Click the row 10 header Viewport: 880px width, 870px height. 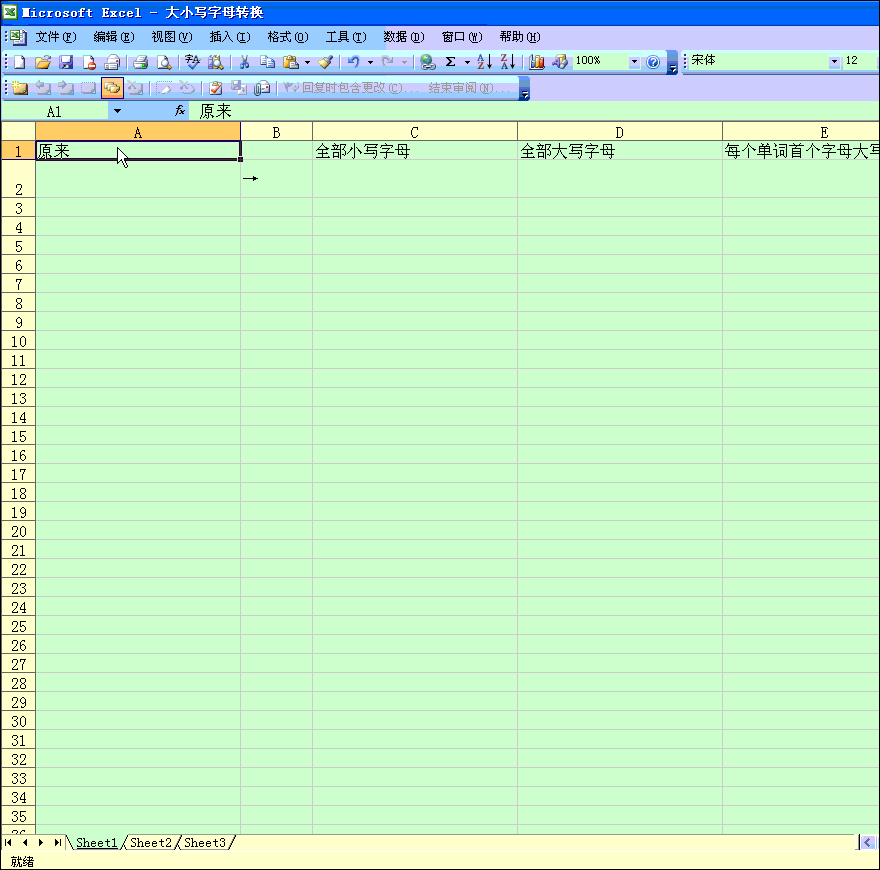(18, 341)
